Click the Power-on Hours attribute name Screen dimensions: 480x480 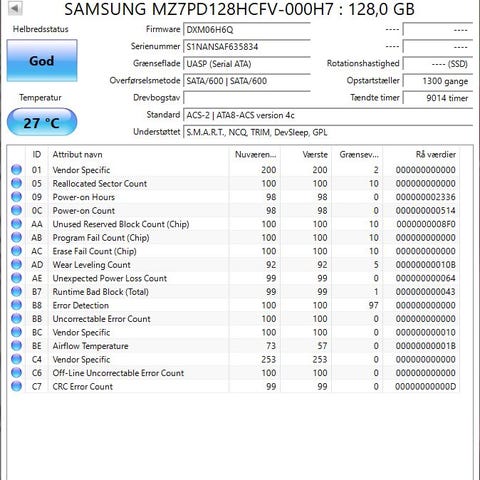coord(84,197)
